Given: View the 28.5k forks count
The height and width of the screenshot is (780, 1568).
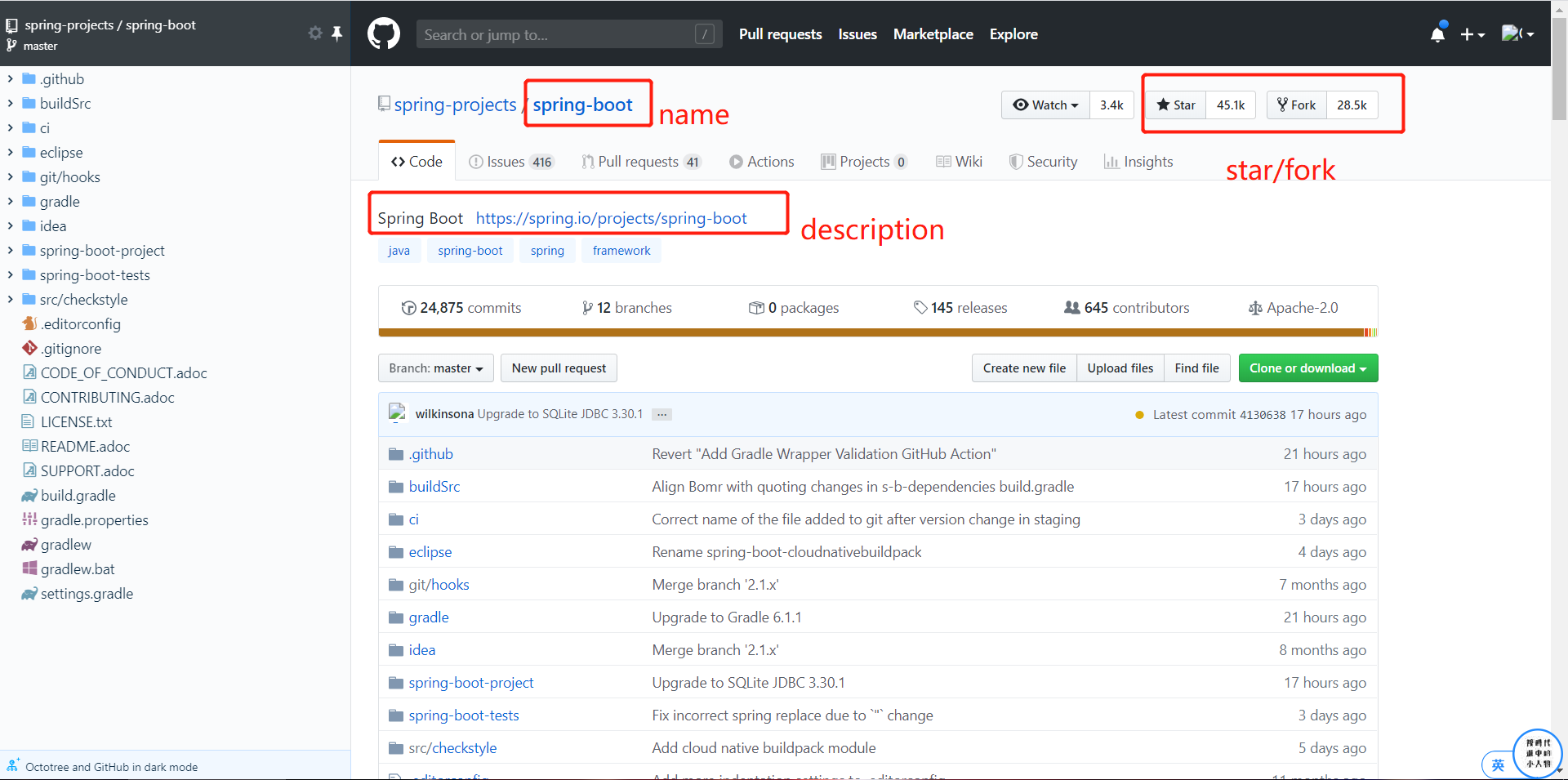Looking at the screenshot, I should pyautogui.click(x=1352, y=105).
